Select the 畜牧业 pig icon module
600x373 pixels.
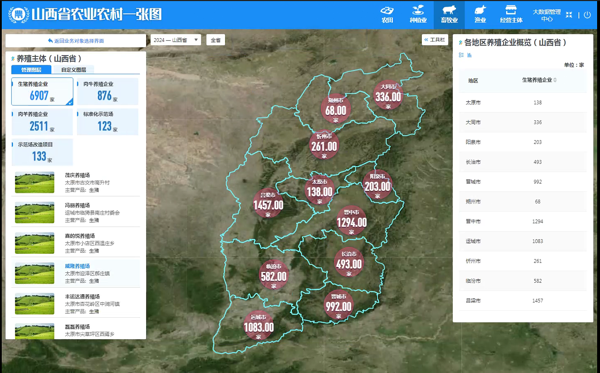pyautogui.click(x=449, y=15)
